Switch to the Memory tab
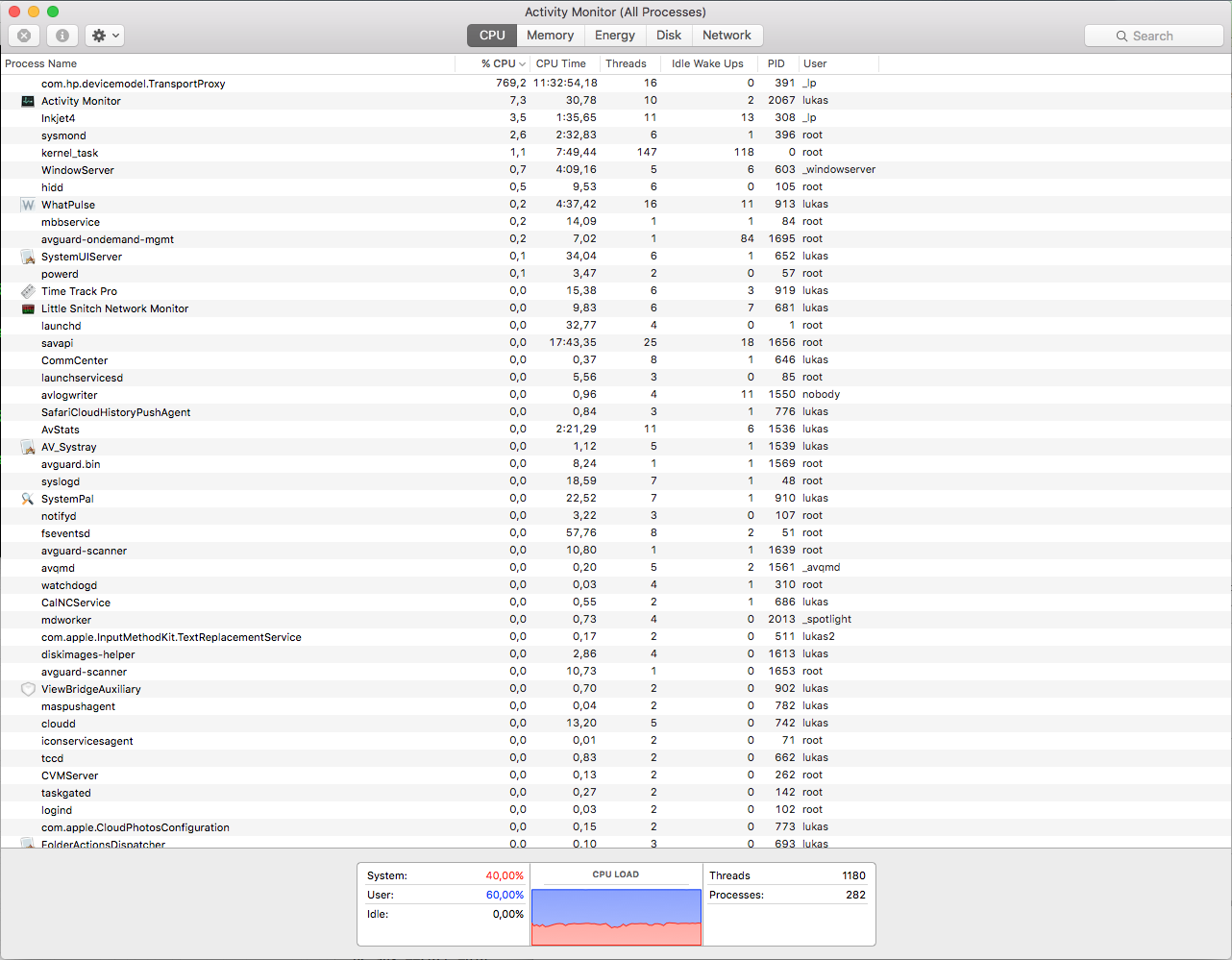This screenshot has height=960, width=1232. point(550,36)
